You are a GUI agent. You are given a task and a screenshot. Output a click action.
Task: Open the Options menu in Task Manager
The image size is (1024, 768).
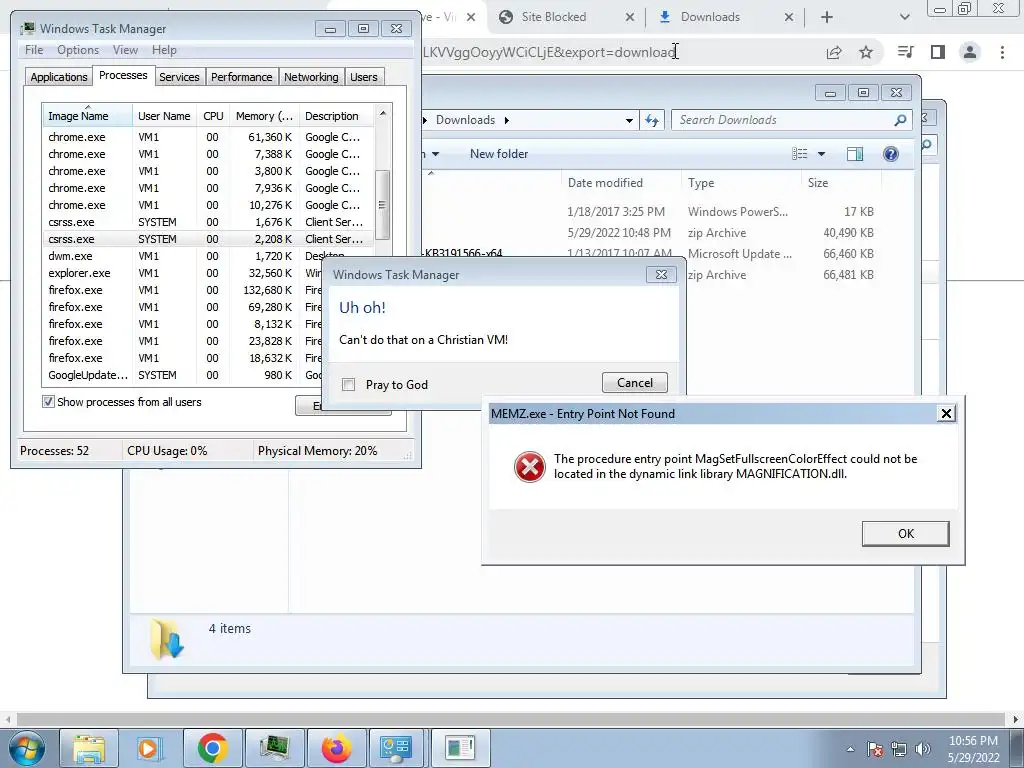(78, 50)
